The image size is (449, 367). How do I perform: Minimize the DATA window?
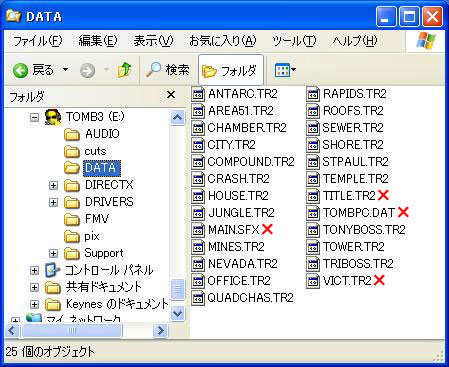(386, 17)
